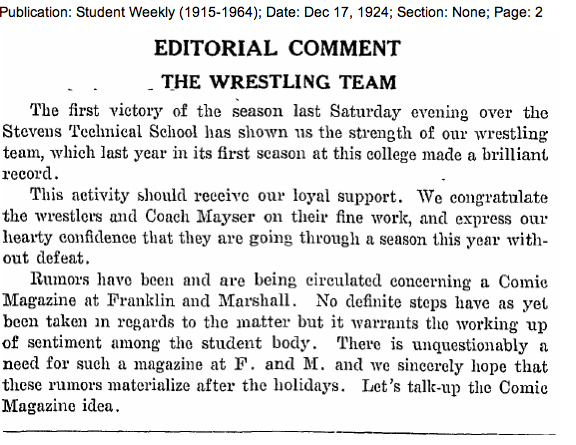The image size is (576, 445).
Task: Click the publication metadata header line
Action: pyautogui.click(x=271, y=12)
